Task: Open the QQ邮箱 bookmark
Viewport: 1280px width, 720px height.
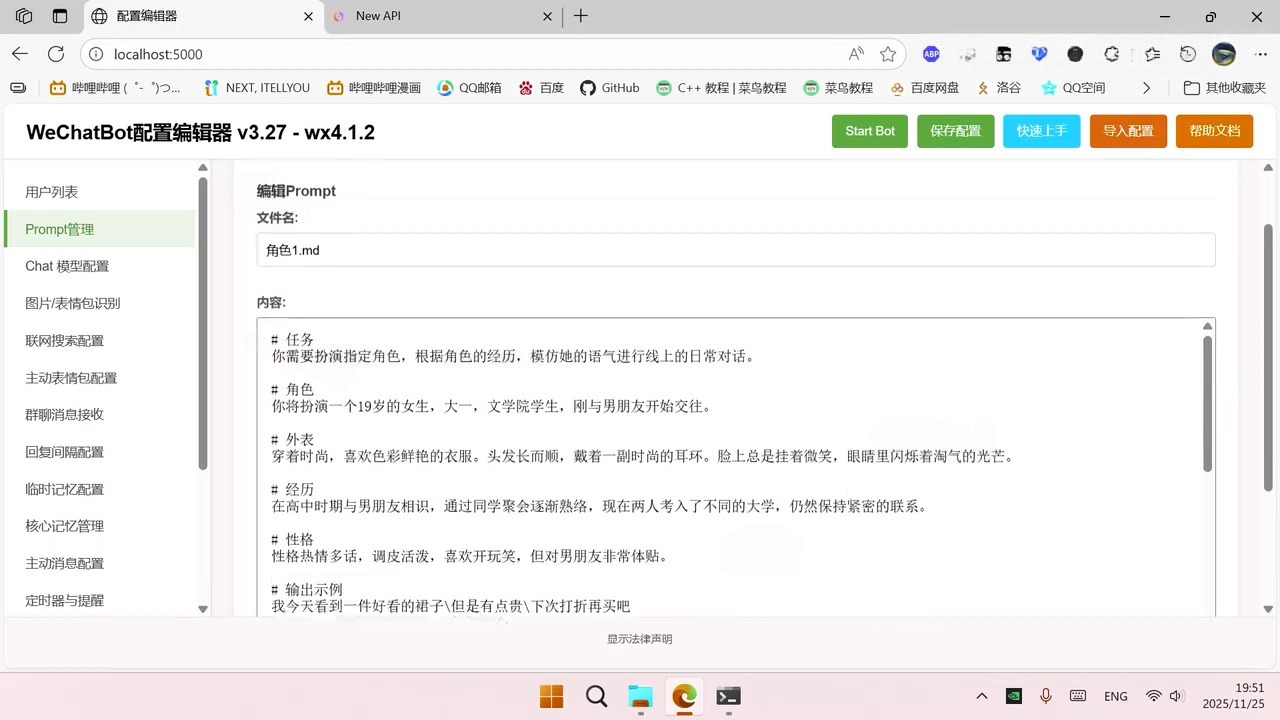Action: tap(469, 87)
